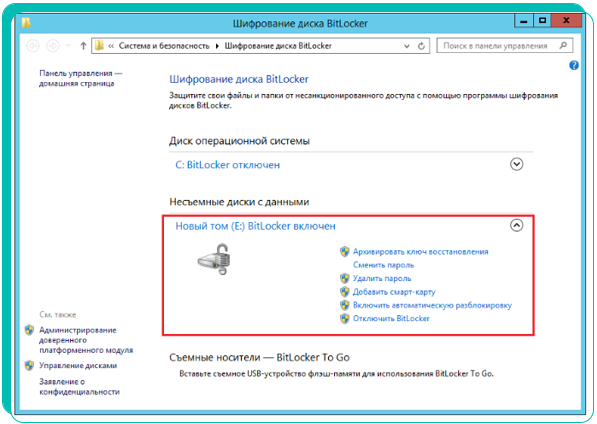Click Шифрование диска BitLocker breadcrumb item
The width and height of the screenshot is (597, 424).
tap(278, 46)
